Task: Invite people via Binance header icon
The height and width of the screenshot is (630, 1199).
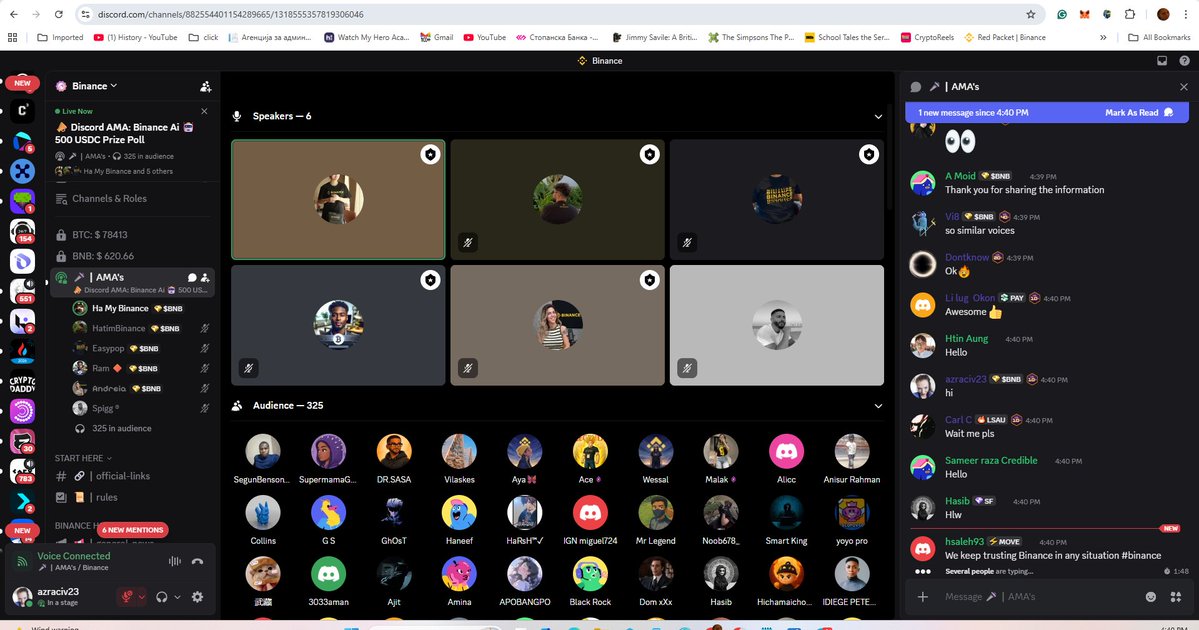Action: click(x=205, y=86)
